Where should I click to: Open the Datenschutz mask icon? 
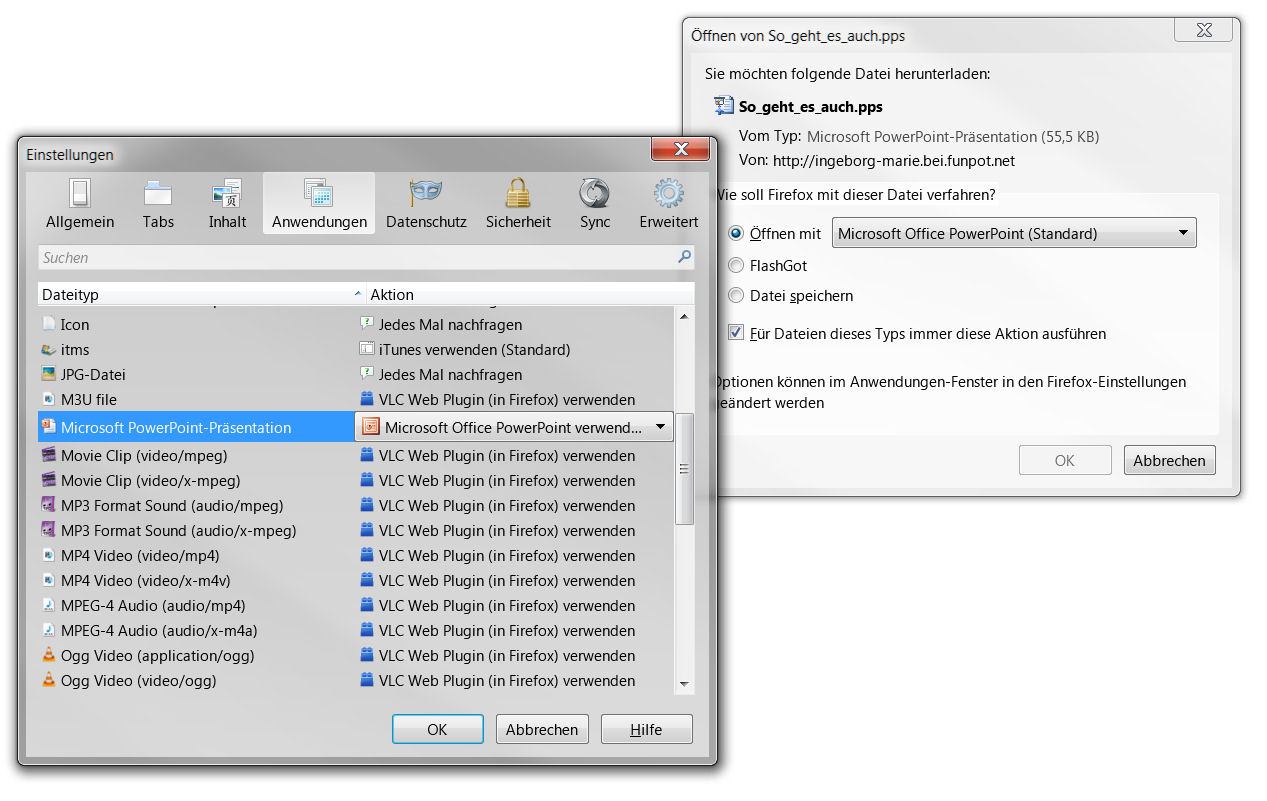[426, 193]
